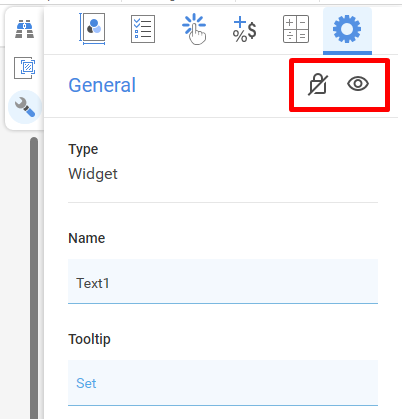
Task: Click the Type label
Action: coord(83,149)
